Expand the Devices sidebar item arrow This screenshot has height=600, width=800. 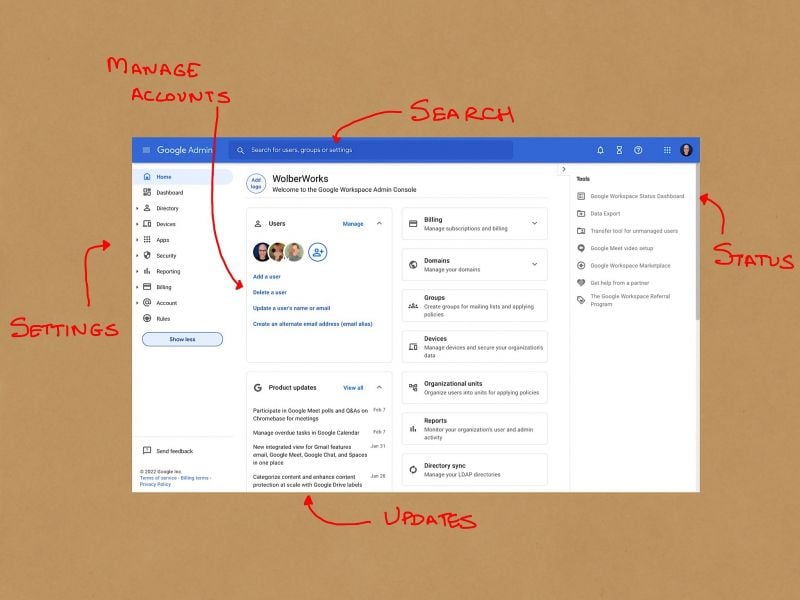point(137,224)
